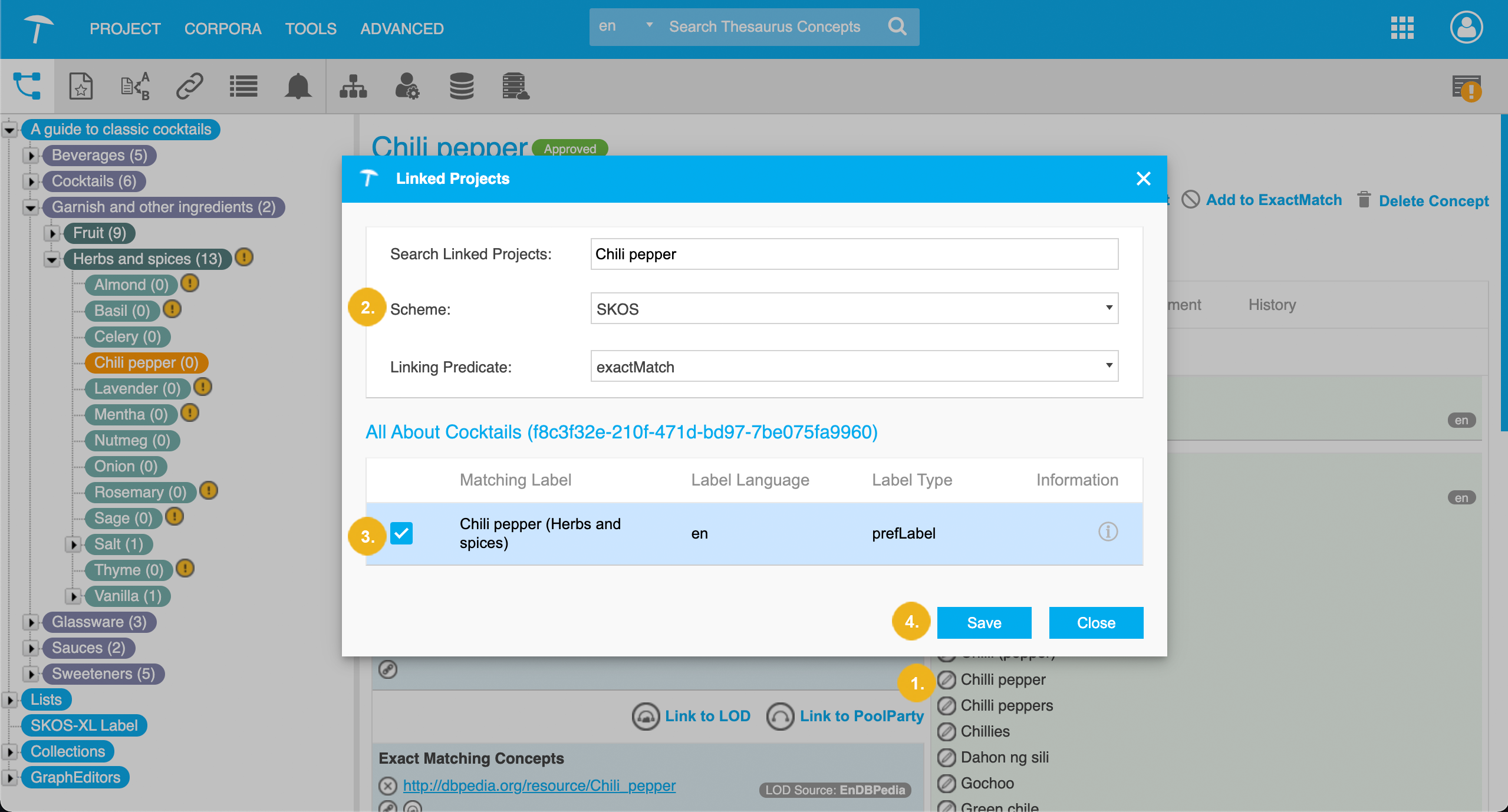
Task: Open the apps grid in the header
Action: pyautogui.click(x=1402, y=28)
